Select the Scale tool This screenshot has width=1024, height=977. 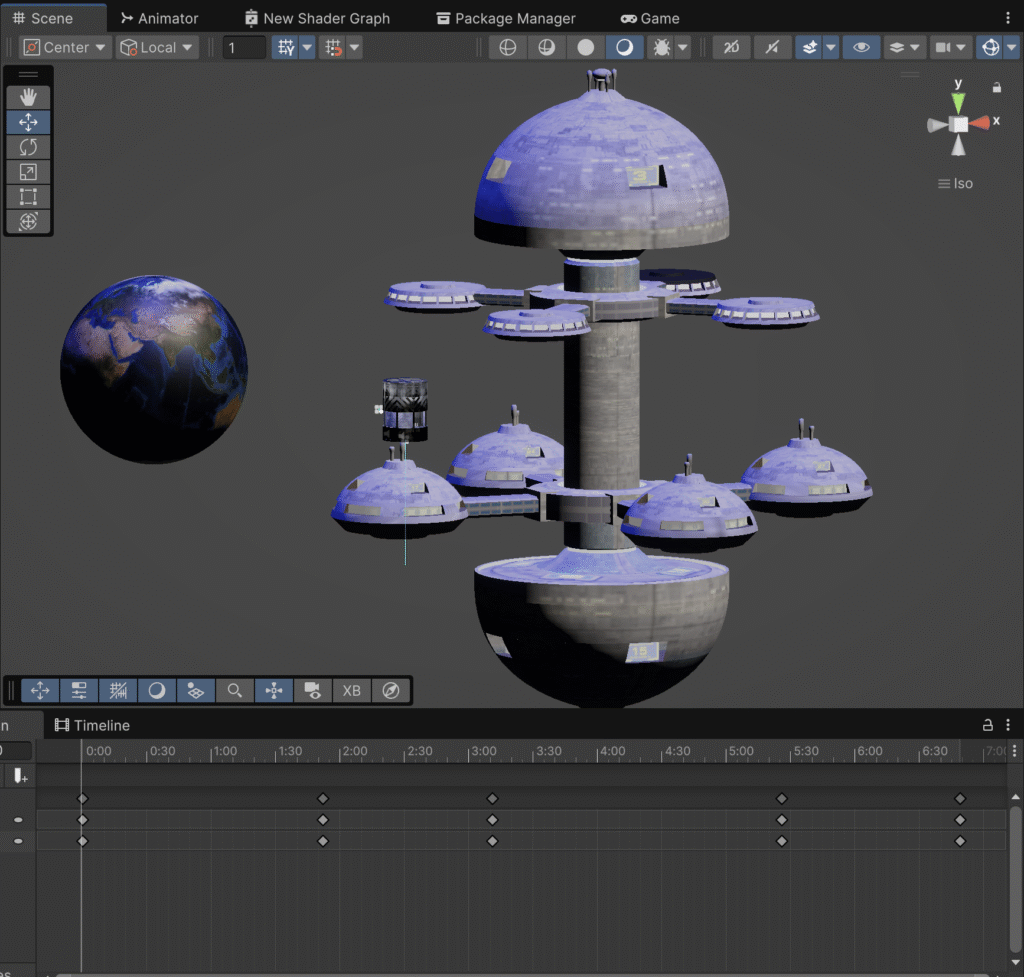(28, 172)
